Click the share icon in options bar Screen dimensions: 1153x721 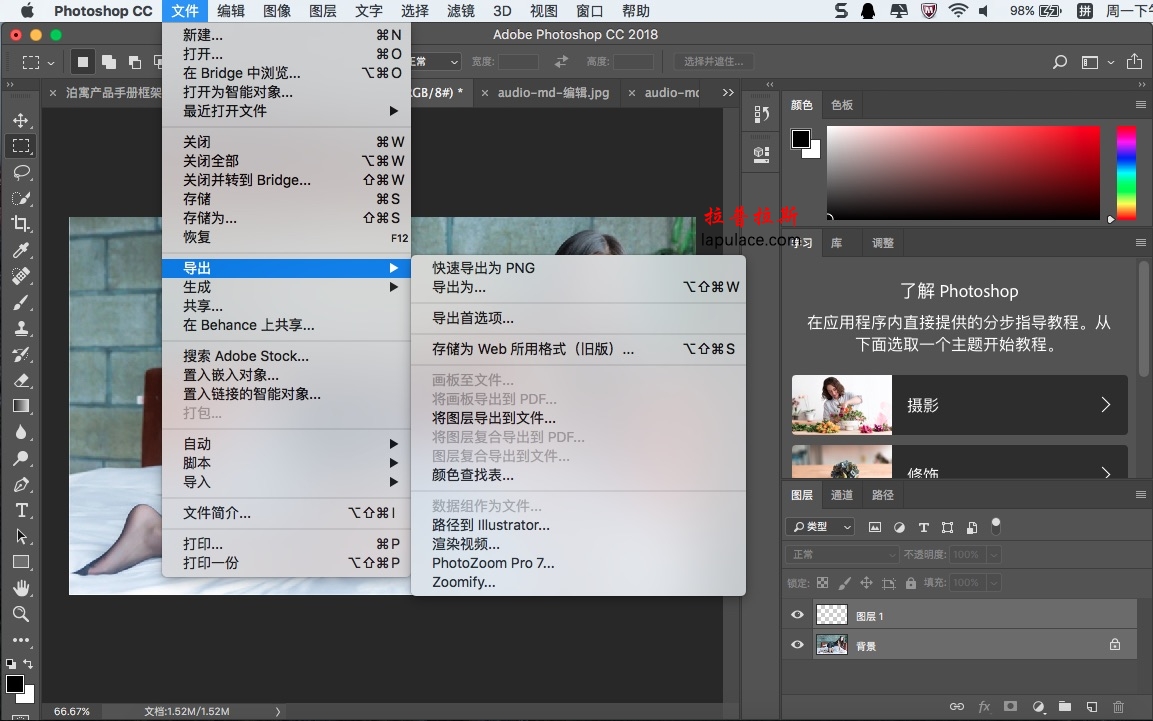1135,61
